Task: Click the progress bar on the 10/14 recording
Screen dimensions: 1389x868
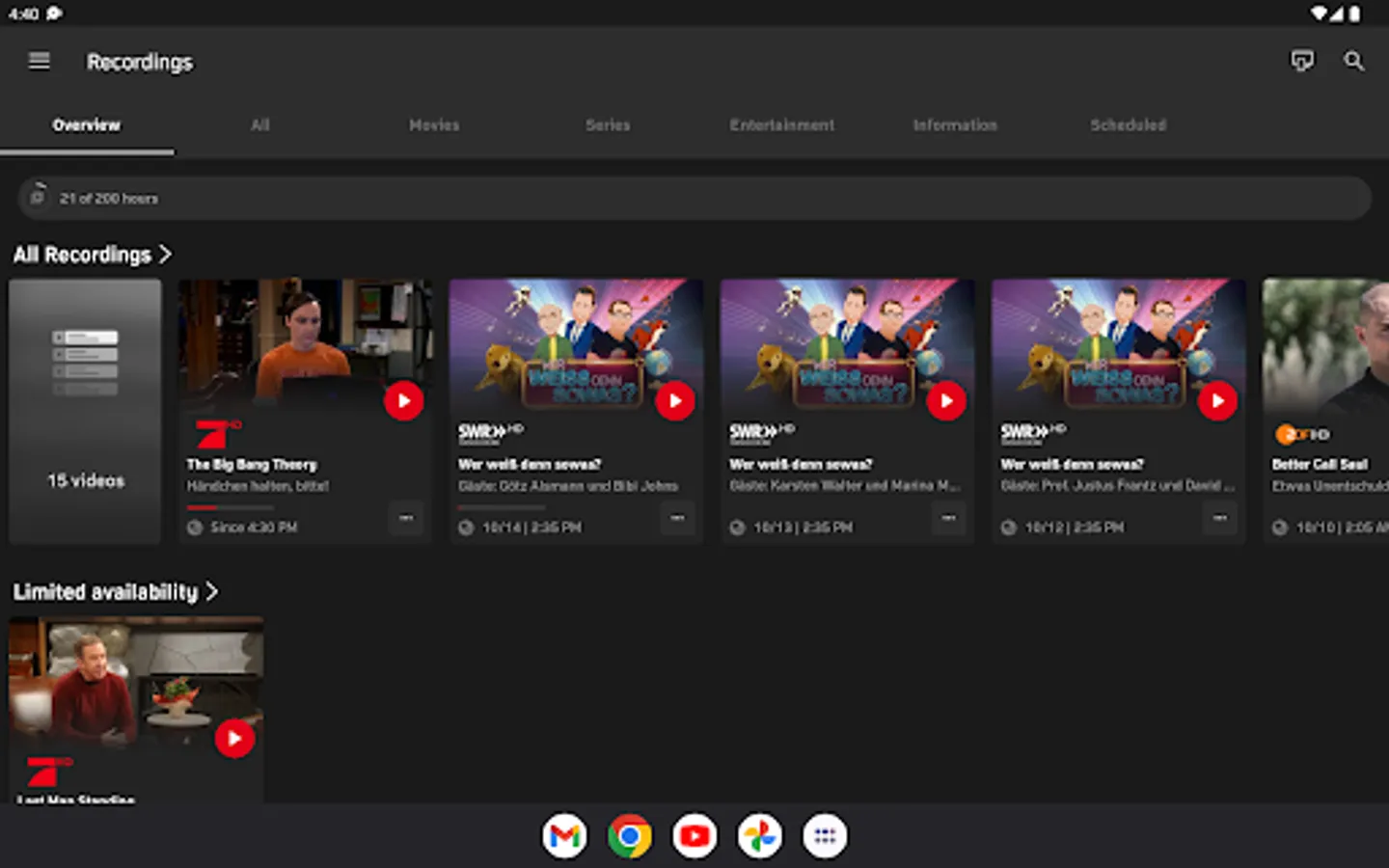Action: 502,507
